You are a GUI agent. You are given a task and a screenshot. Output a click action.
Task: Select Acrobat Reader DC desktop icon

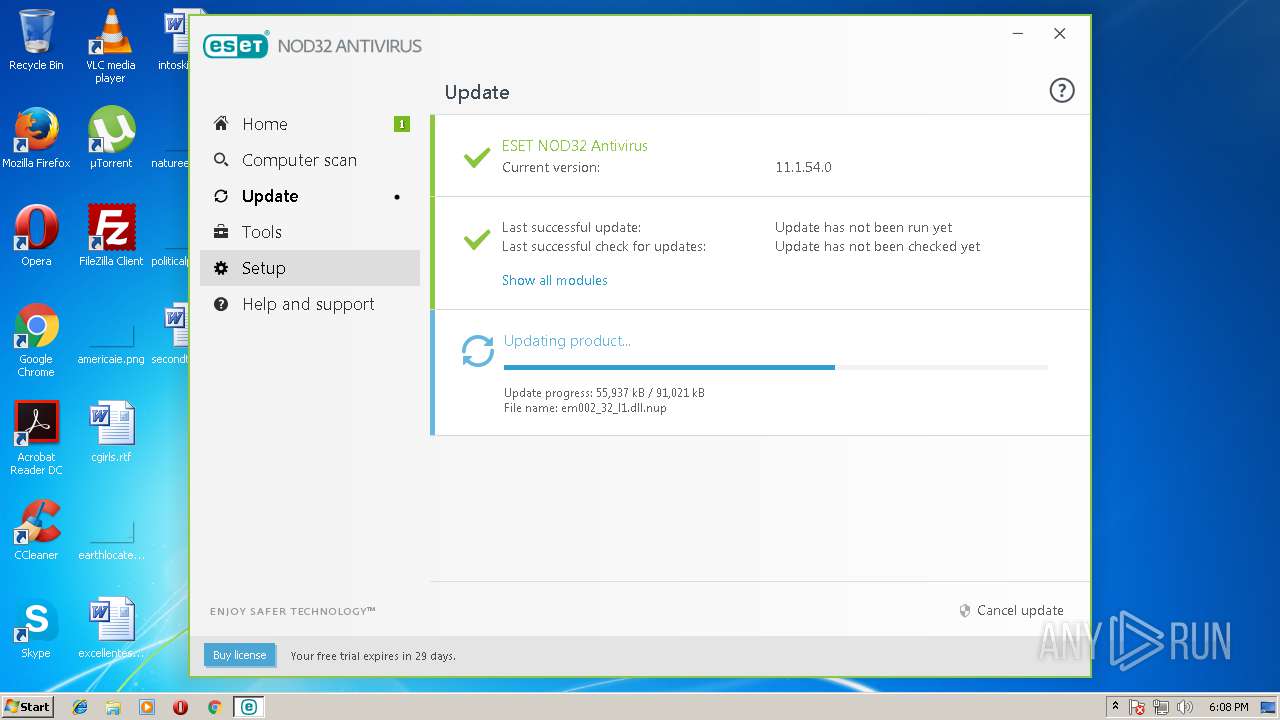pyautogui.click(x=36, y=438)
